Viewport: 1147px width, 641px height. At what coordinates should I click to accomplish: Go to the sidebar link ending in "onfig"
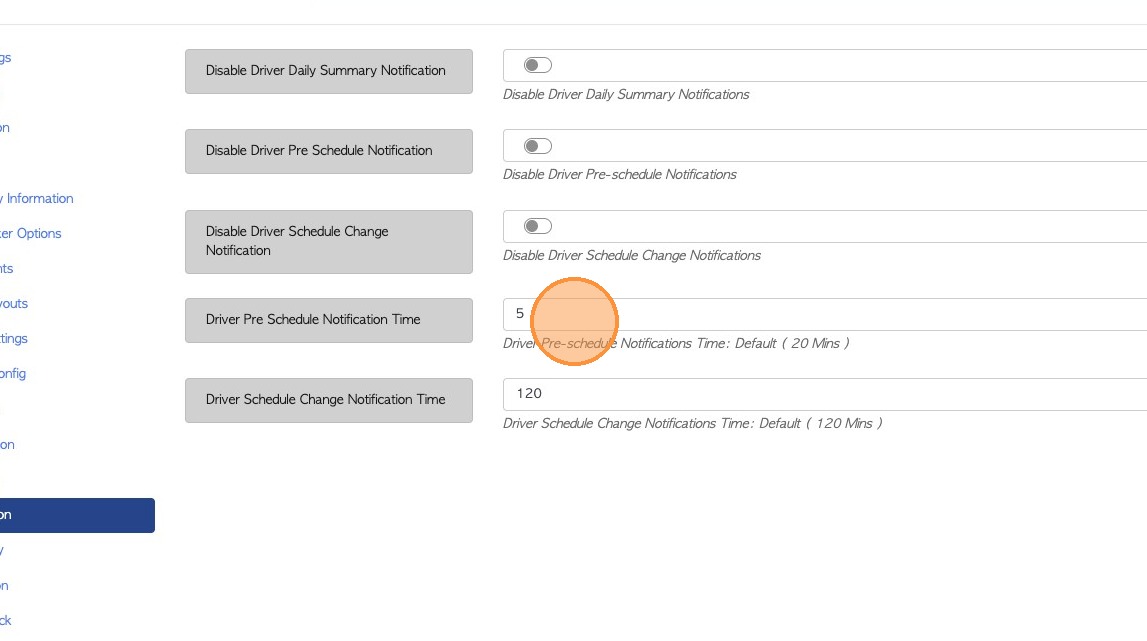click(x=13, y=373)
